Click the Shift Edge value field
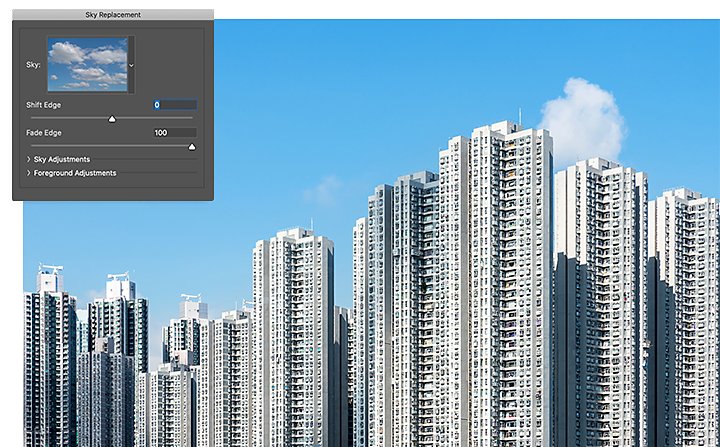Screen dimensions: 720x447 (x=175, y=105)
